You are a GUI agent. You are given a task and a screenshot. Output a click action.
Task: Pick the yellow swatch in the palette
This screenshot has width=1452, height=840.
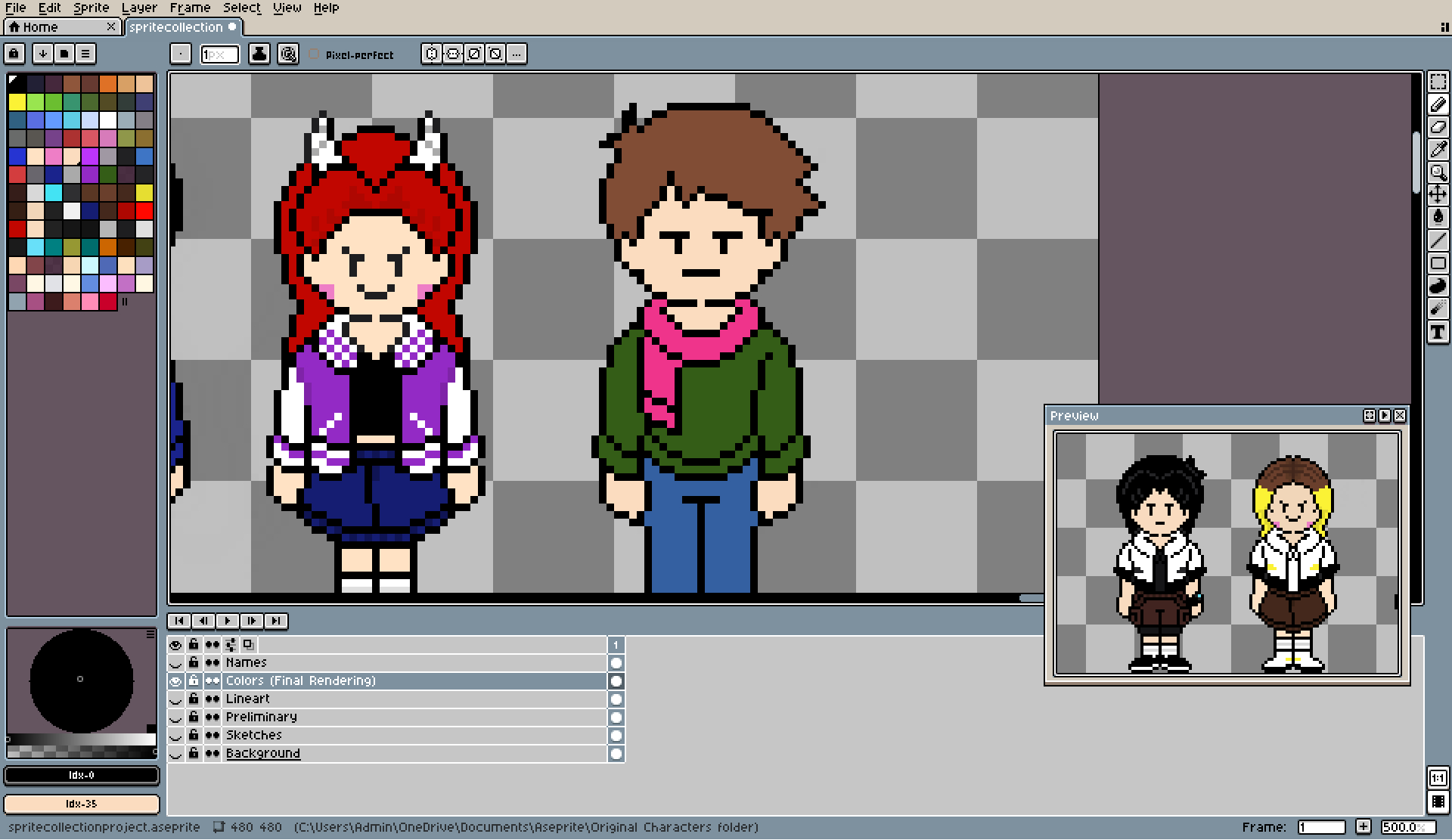pos(17,101)
